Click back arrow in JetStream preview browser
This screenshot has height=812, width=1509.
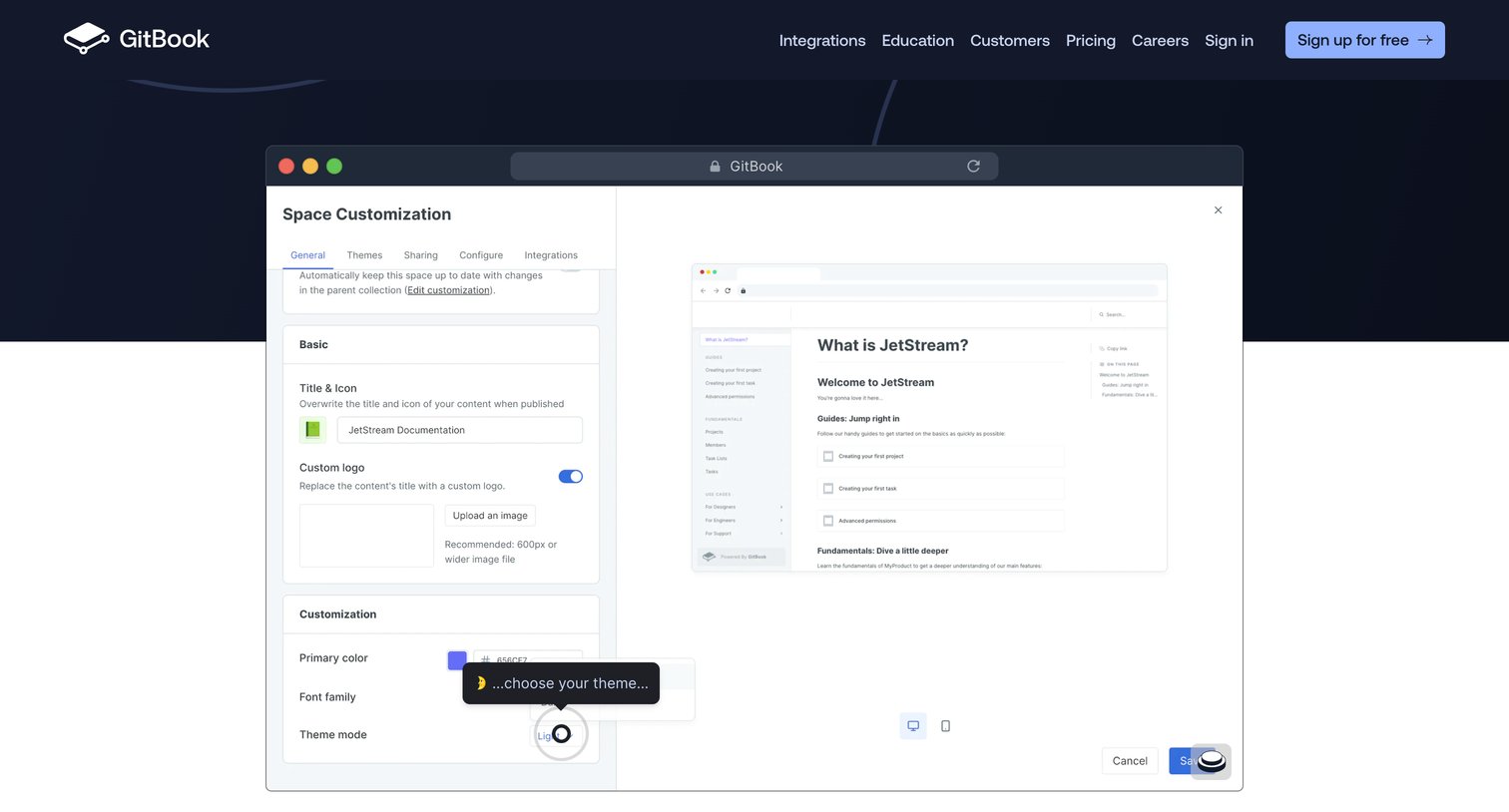[x=703, y=291]
